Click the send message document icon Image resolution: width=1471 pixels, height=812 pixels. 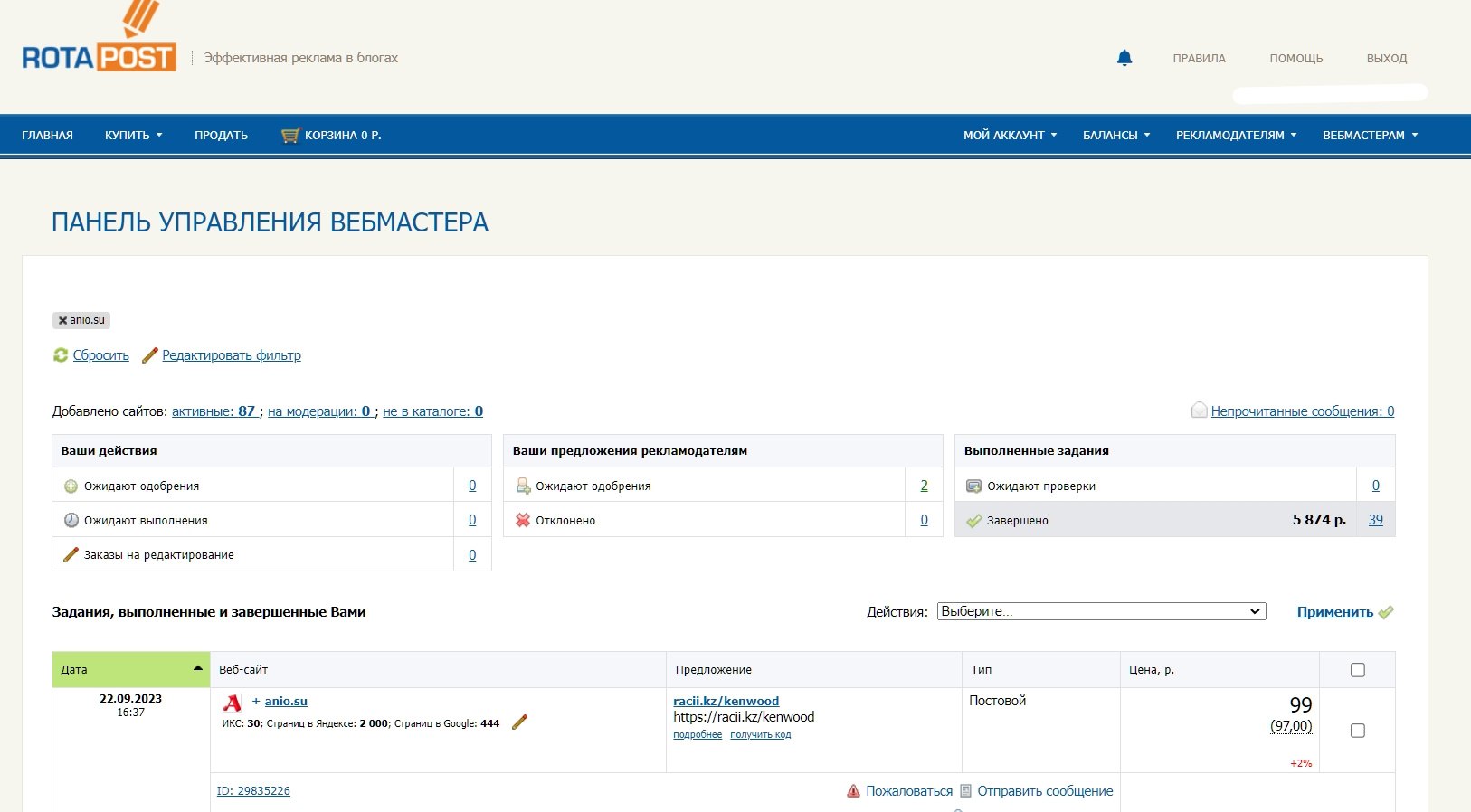(x=965, y=791)
